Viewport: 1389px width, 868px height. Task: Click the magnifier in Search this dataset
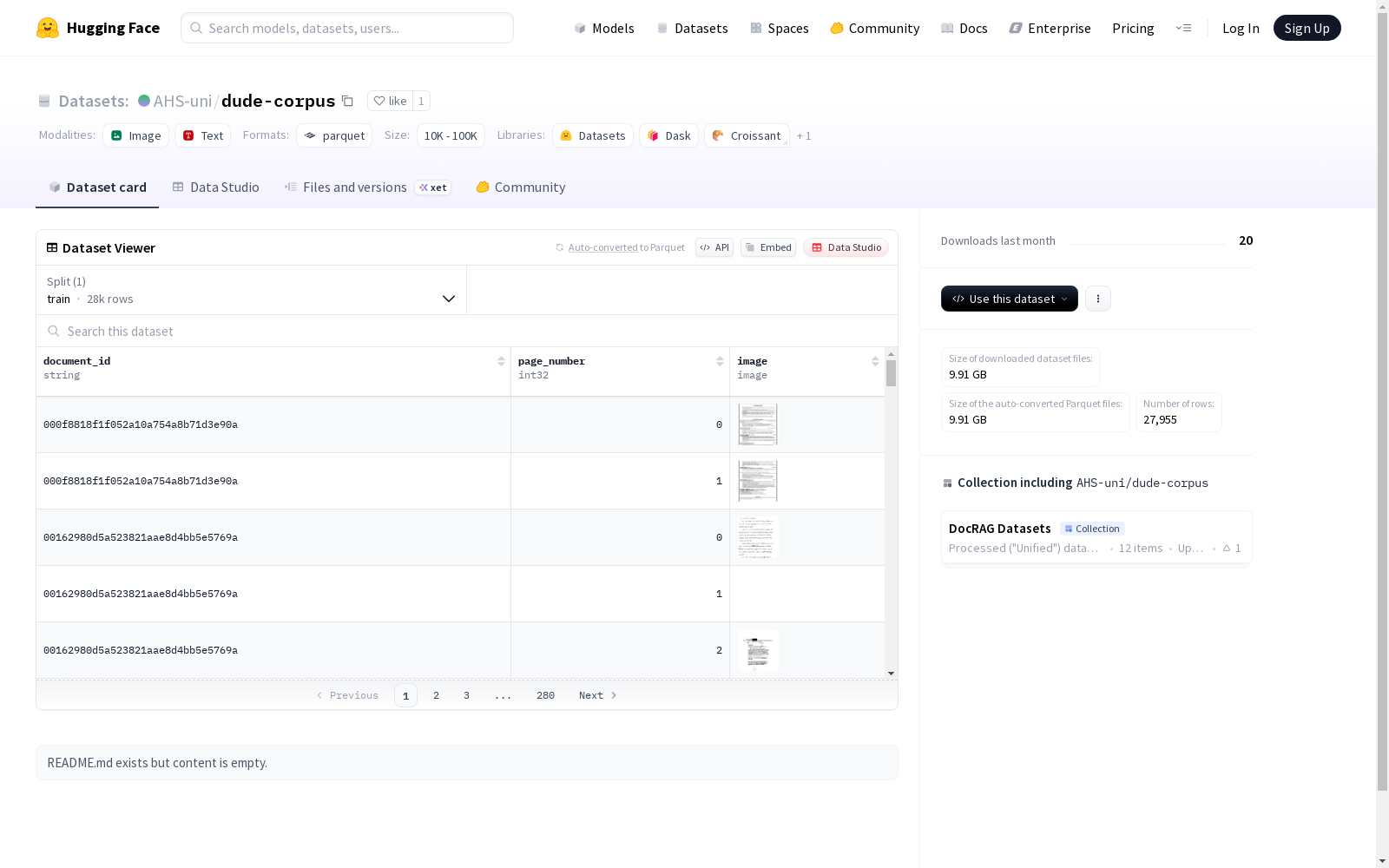pyautogui.click(x=54, y=331)
